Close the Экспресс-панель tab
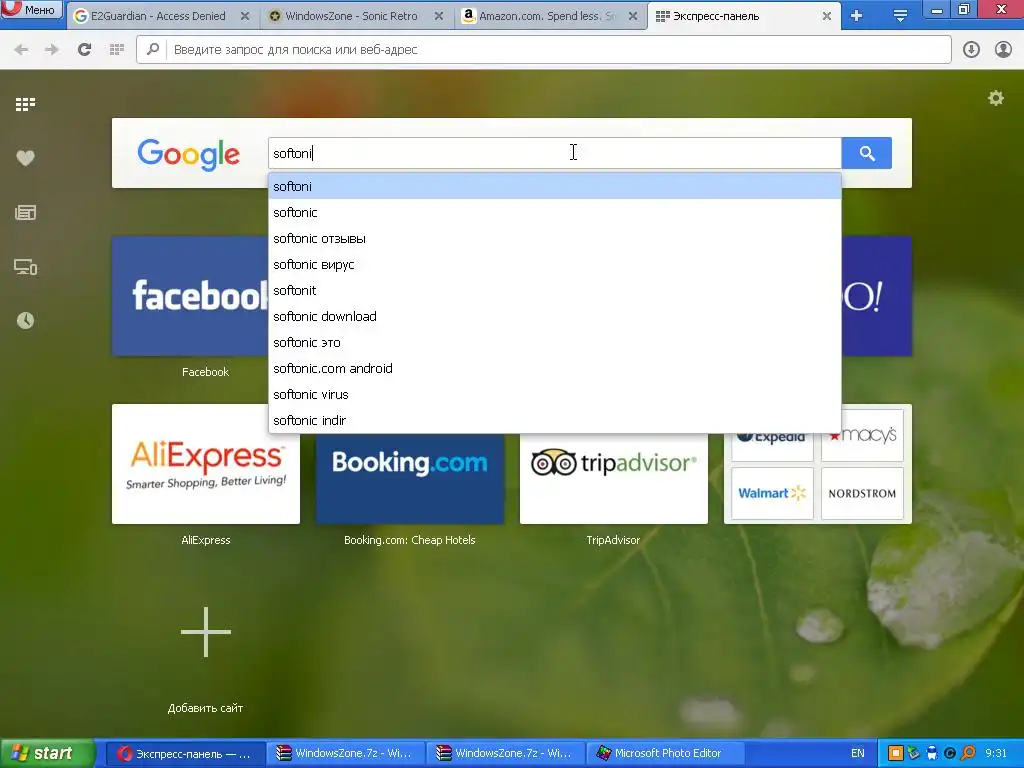 tap(827, 16)
